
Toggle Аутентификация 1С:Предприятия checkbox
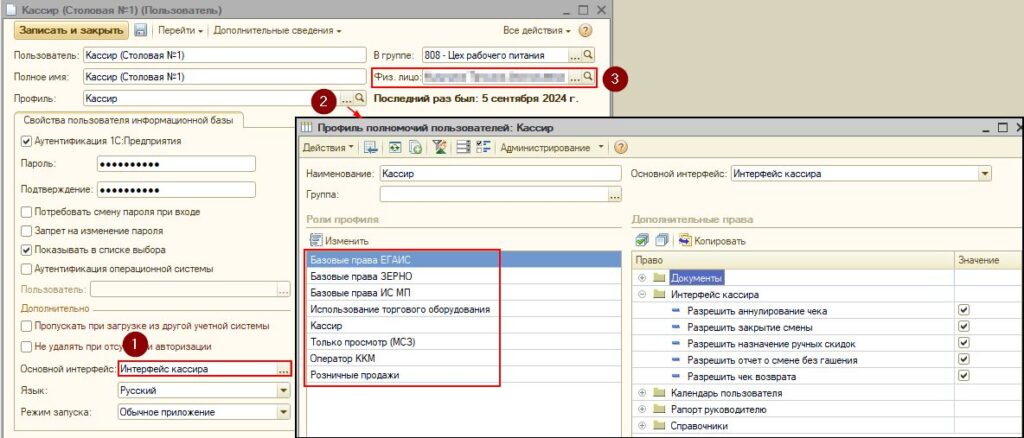pyautogui.click(x=26, y=140)
